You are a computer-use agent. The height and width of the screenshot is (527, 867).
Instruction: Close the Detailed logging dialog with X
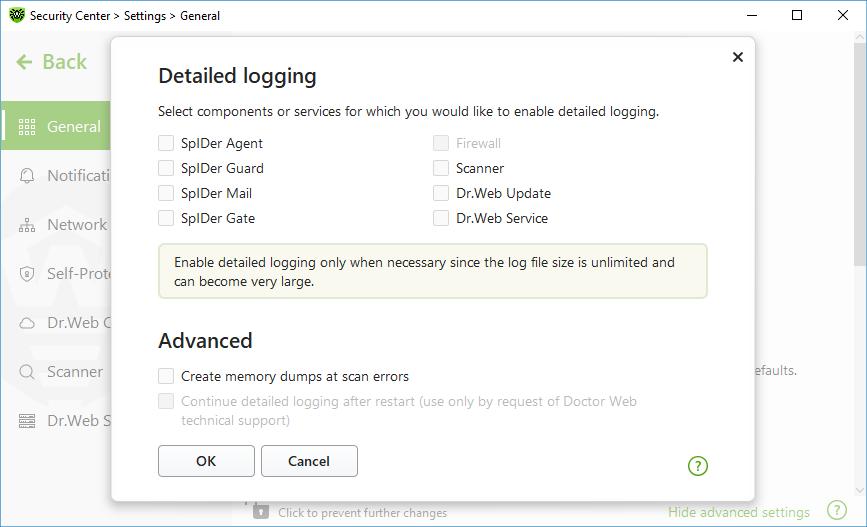click(x=737, y=57)
